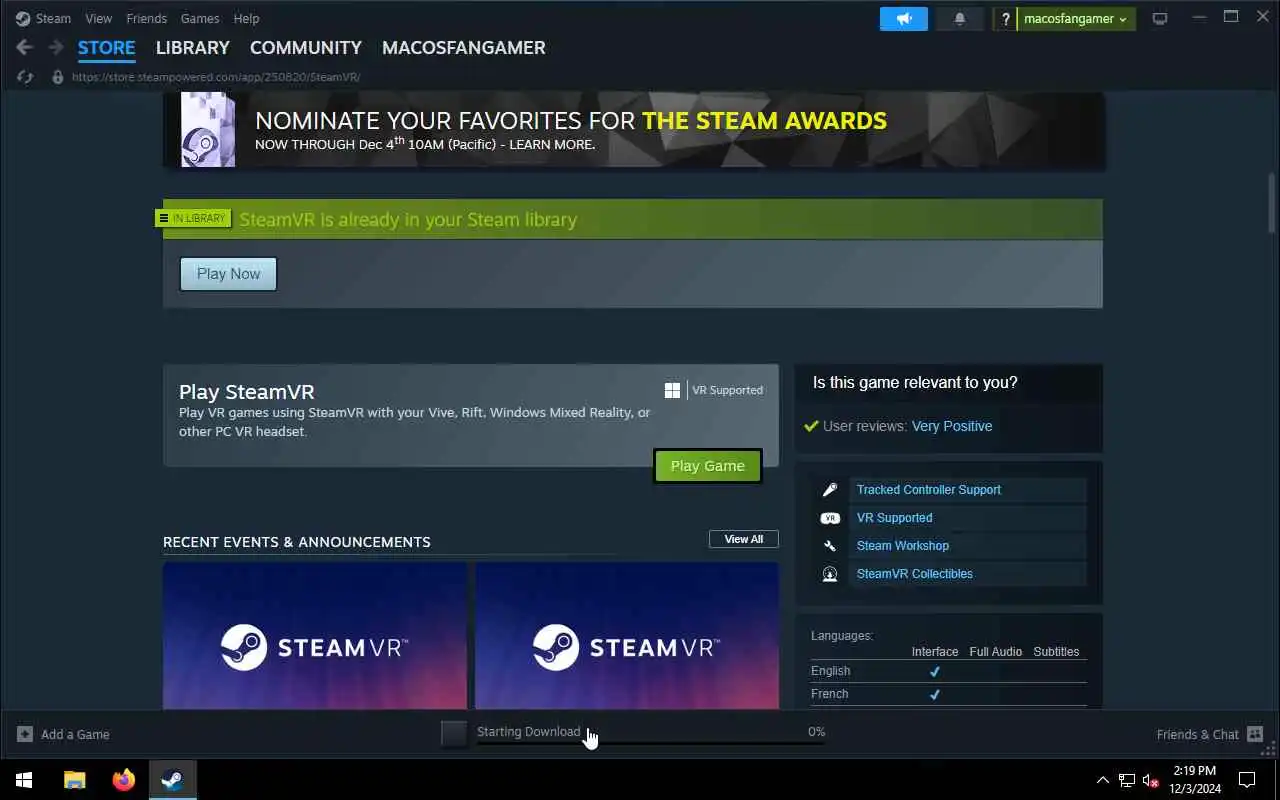Screen dimensions: 1280x800
Task: Open the Help menu
Action: pos(246,18)
